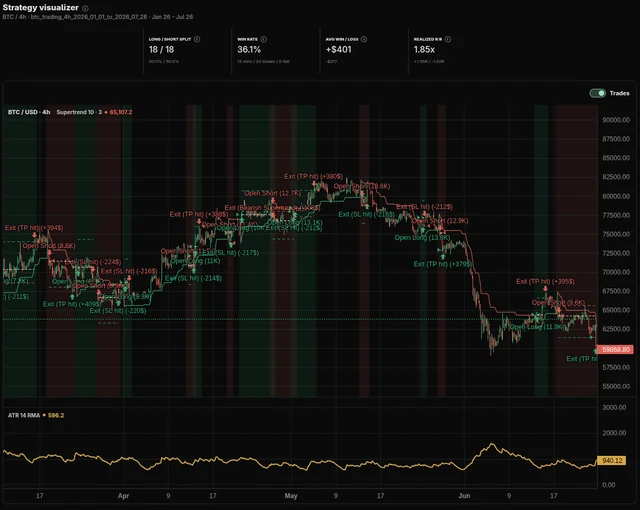Click the Open Long (13.8K) trade label
640x510 pixels.
pos(422,237)
